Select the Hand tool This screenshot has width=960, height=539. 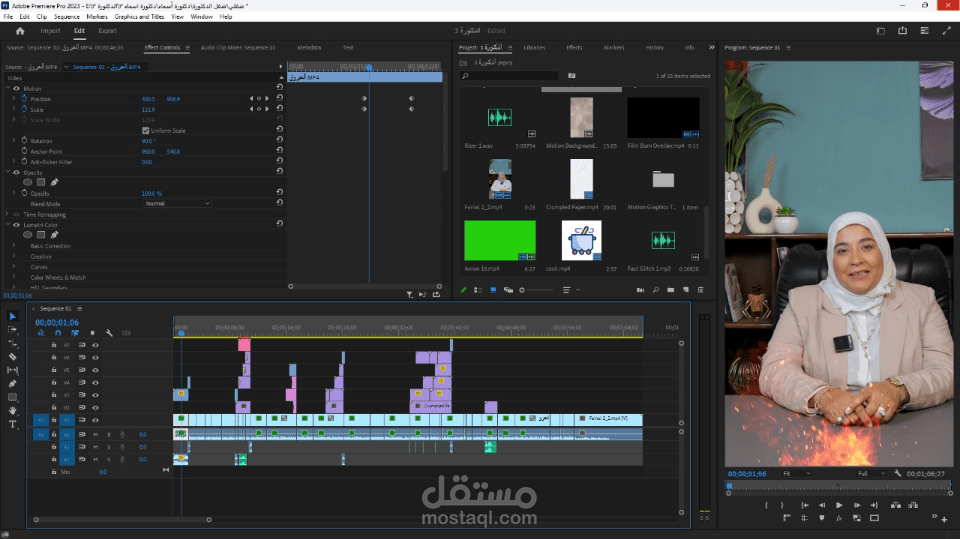[12, 410]
